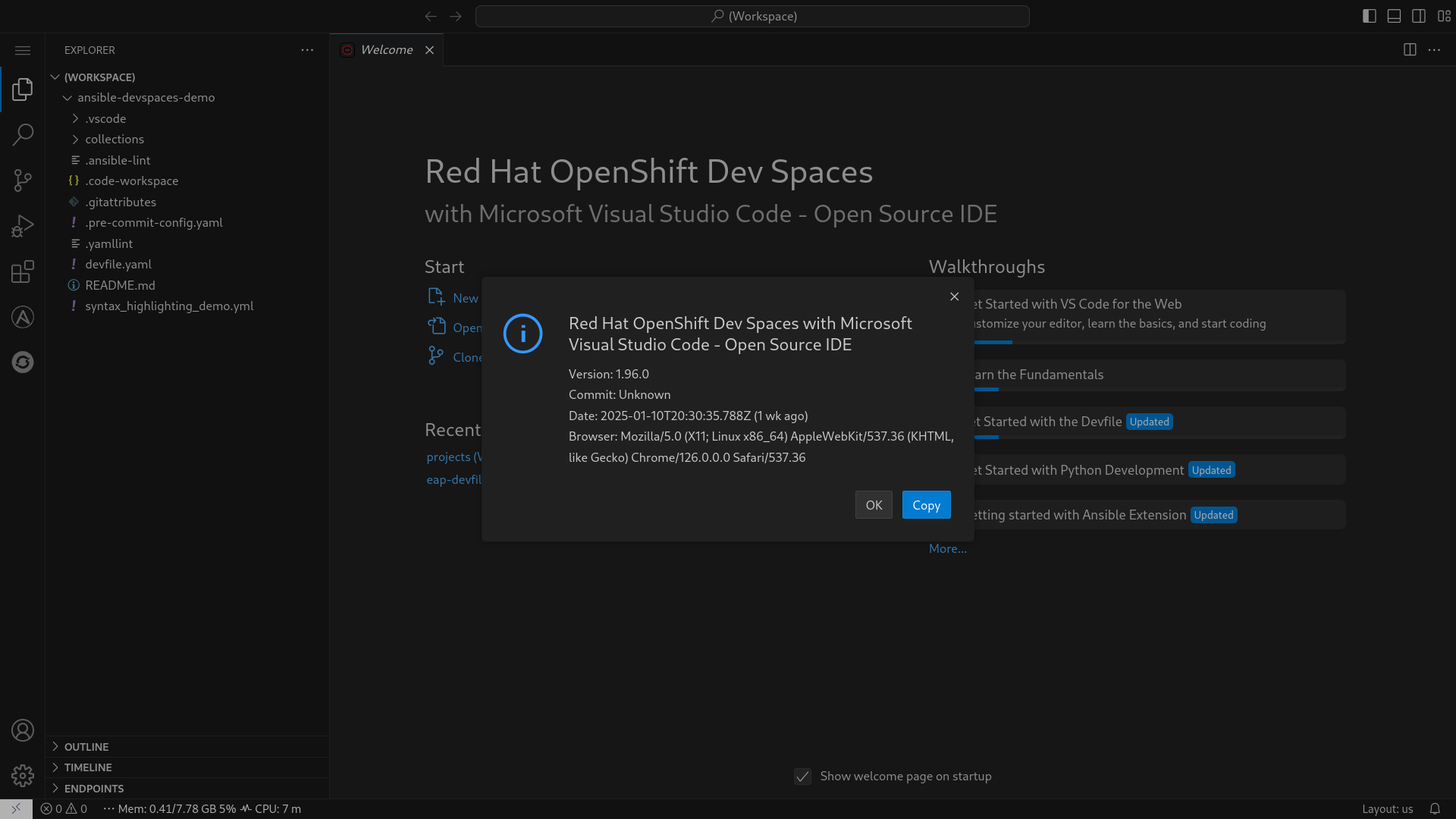This screenshot has height=819, width=1456.
Task: Collapse the ansible-devspaces-demo folder
Action: pos(146,98)
